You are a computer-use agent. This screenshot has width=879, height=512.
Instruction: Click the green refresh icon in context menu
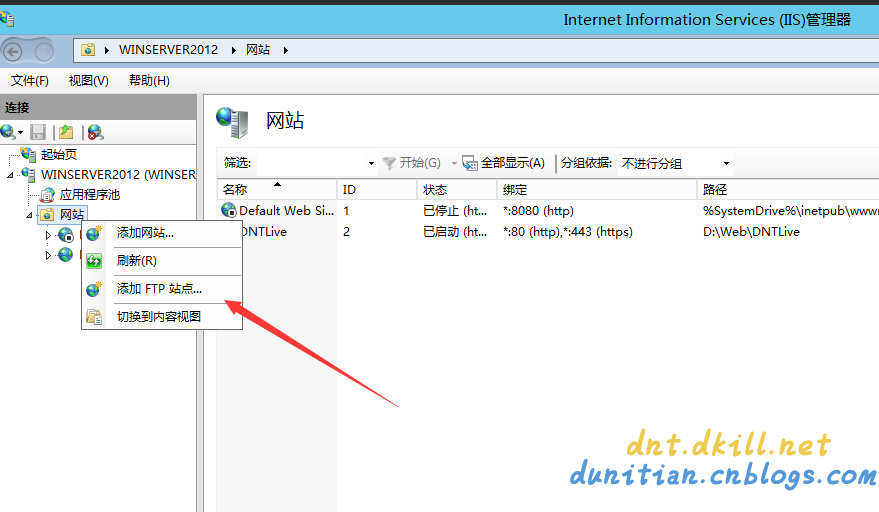pyautogui.click(x=94, y=261)
